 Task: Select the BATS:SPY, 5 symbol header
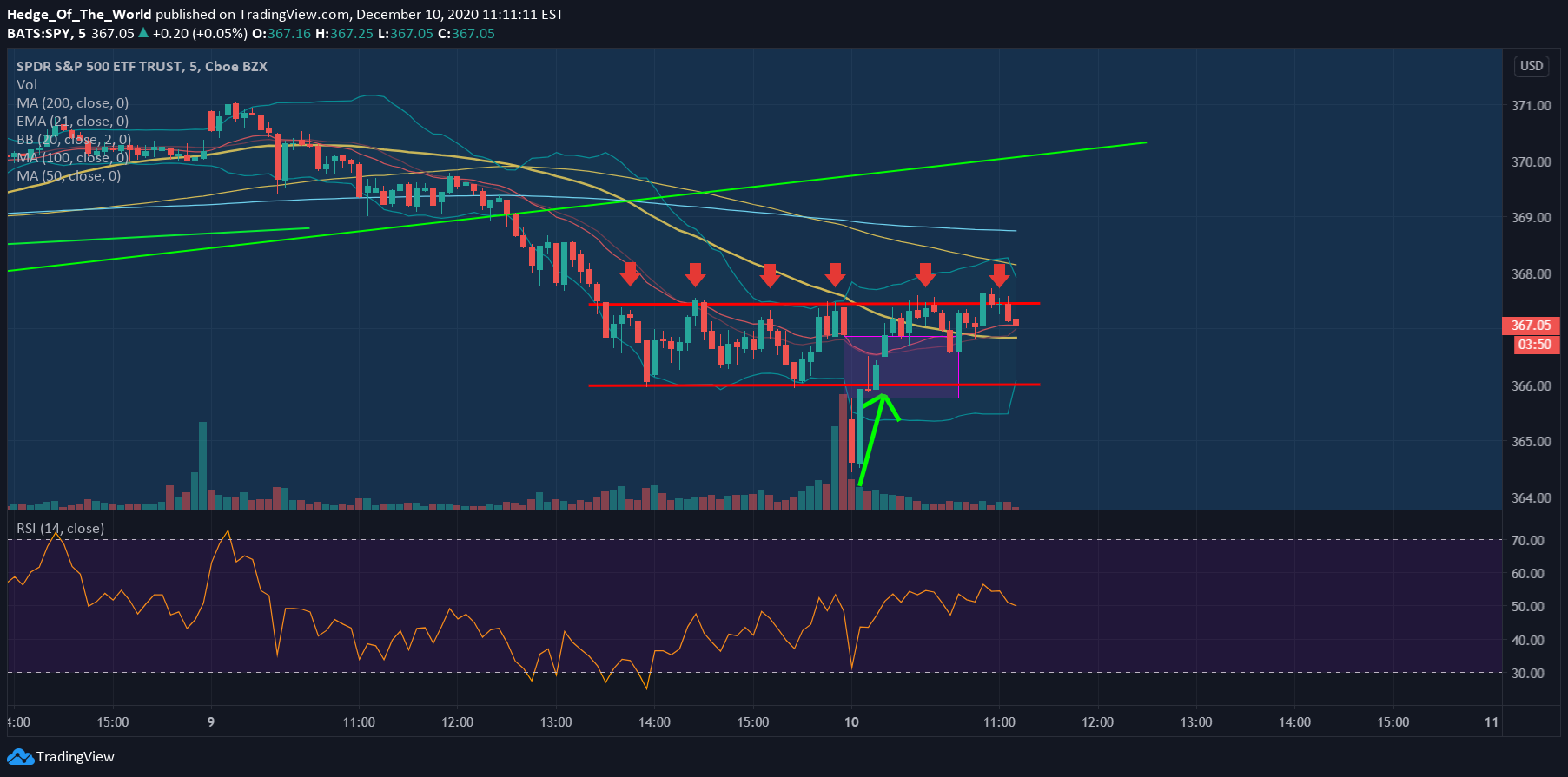[x=47, y=33]
